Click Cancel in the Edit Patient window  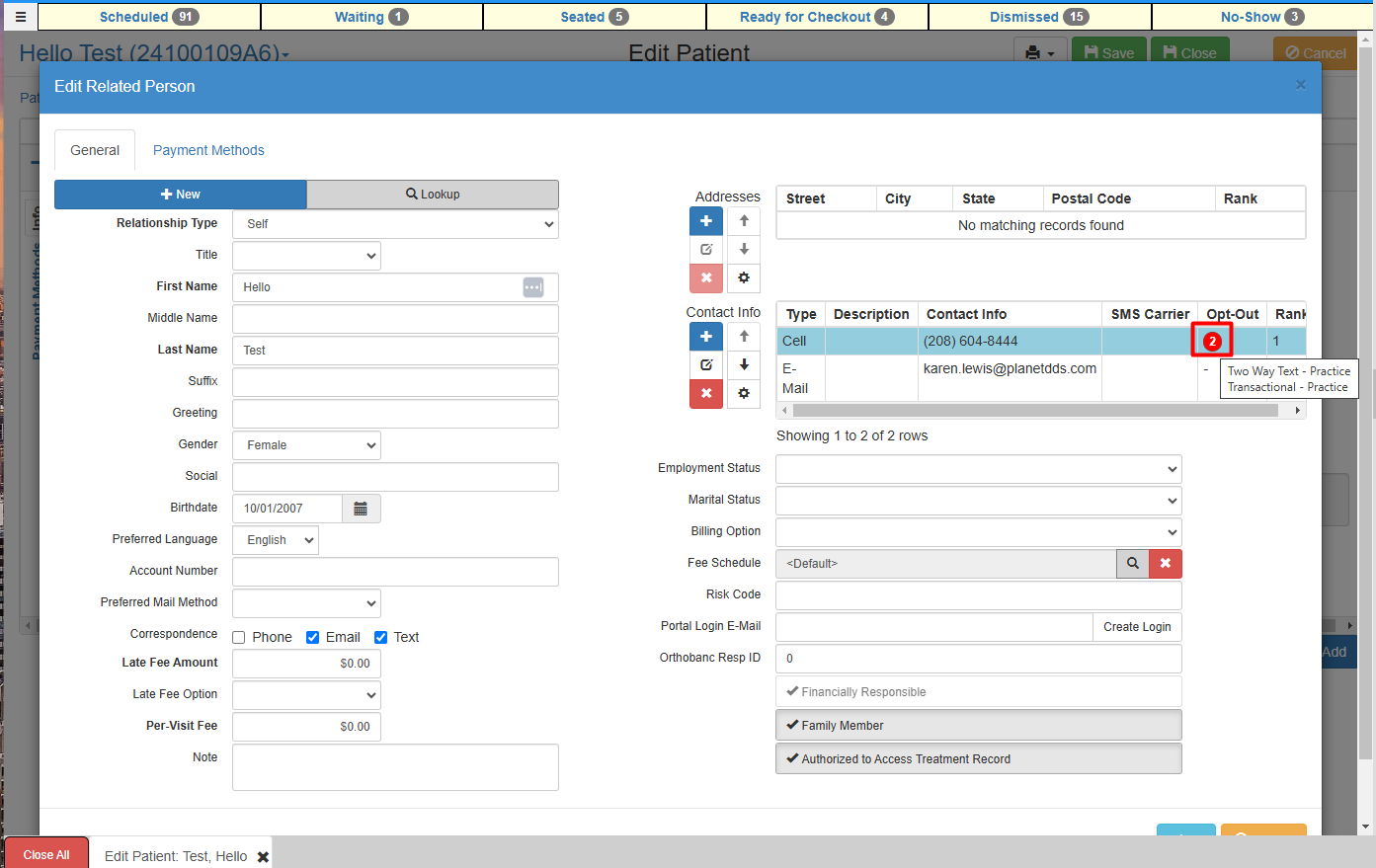pos(1315,52)
